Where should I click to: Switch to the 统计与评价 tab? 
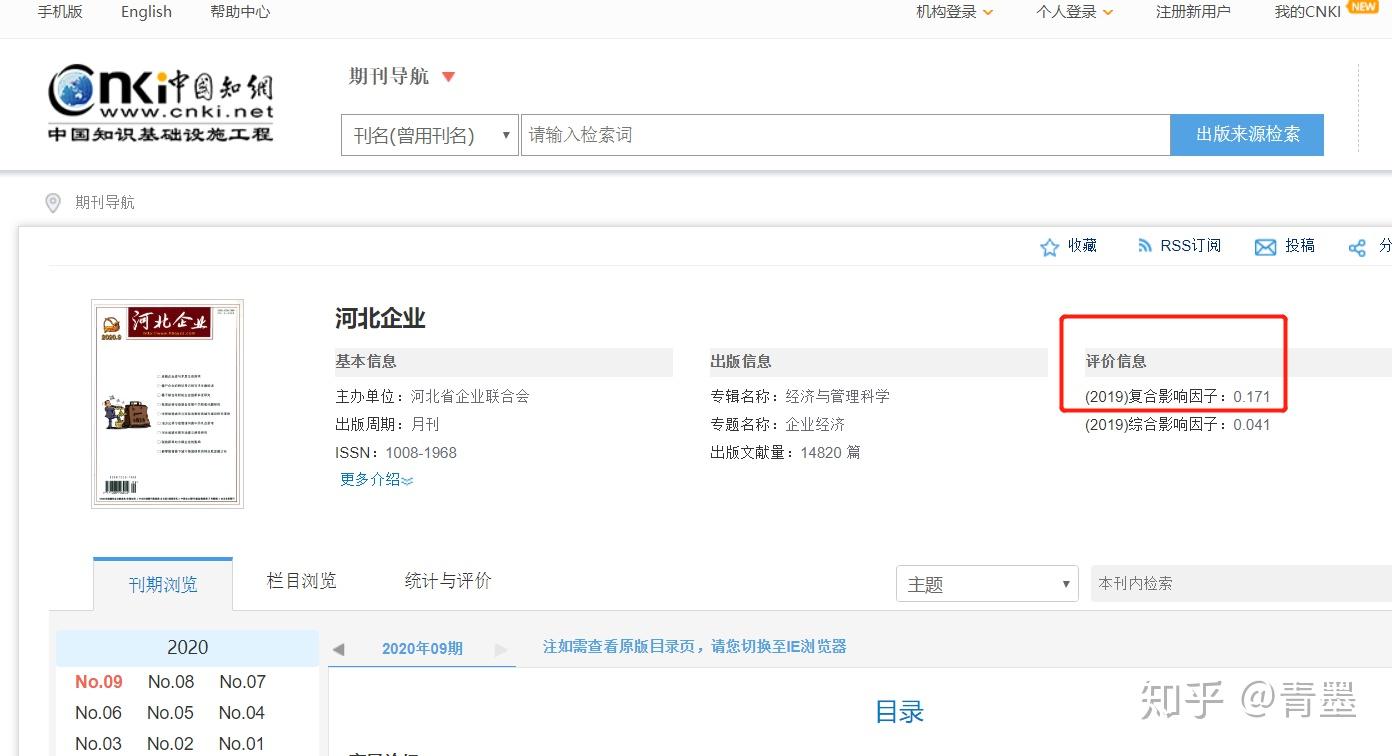[x=448, y=581]
